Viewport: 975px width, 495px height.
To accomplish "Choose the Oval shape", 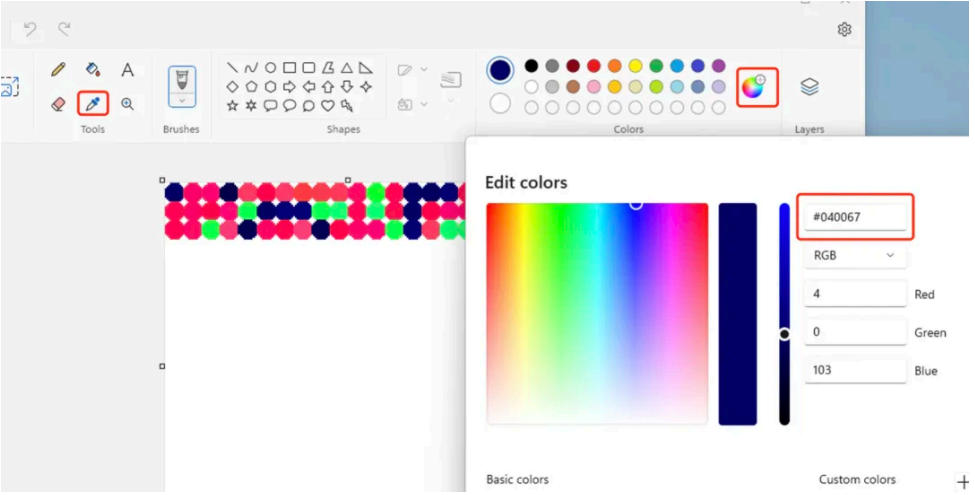I will tap(270, 67).
